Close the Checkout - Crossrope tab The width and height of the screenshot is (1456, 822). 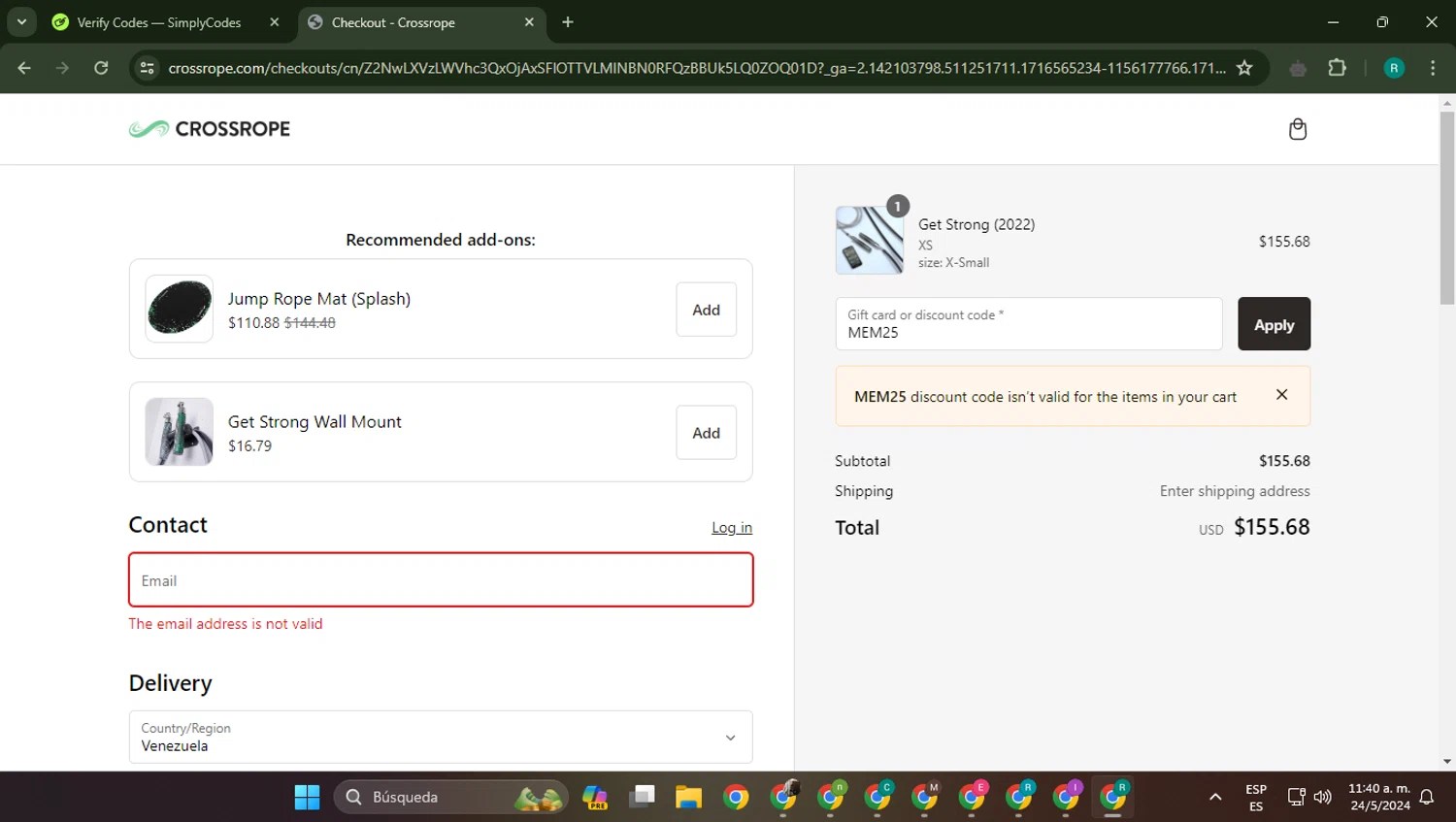click(x=529, y=22)
